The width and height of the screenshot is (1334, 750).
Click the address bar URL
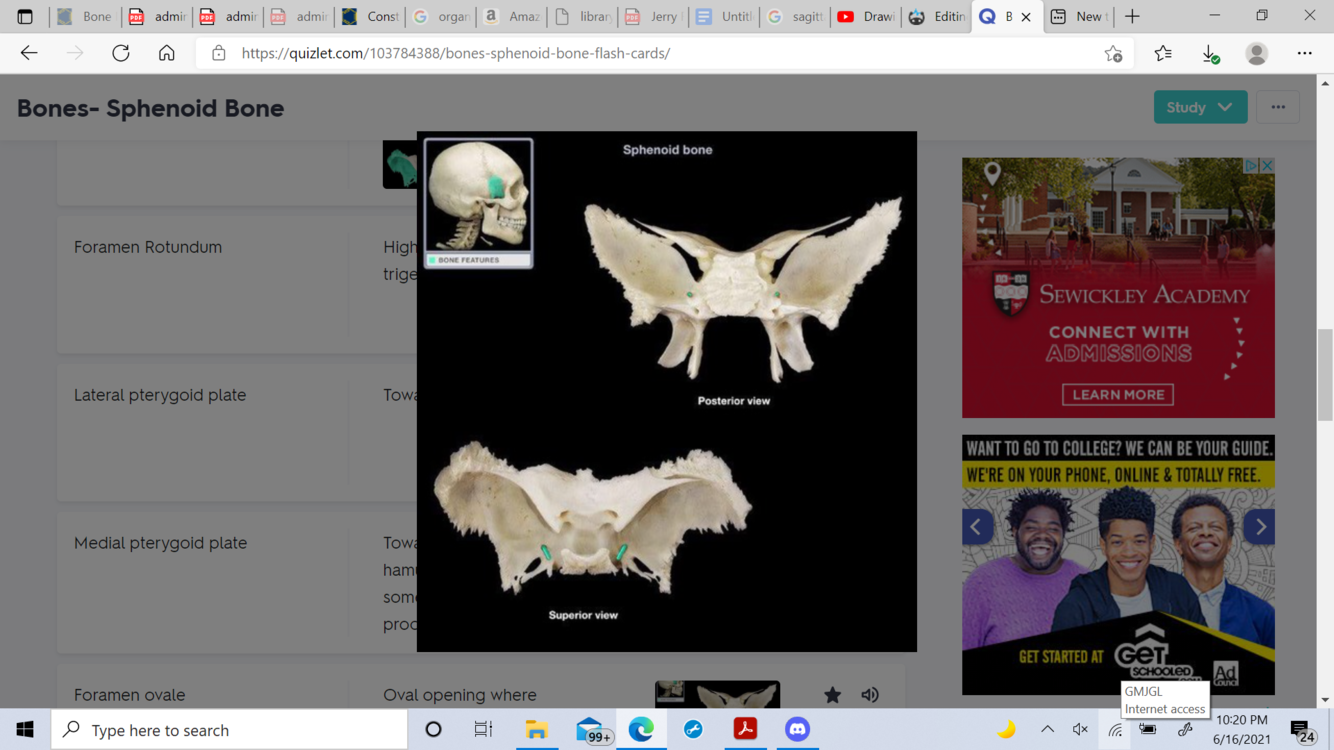pos(456,53)
